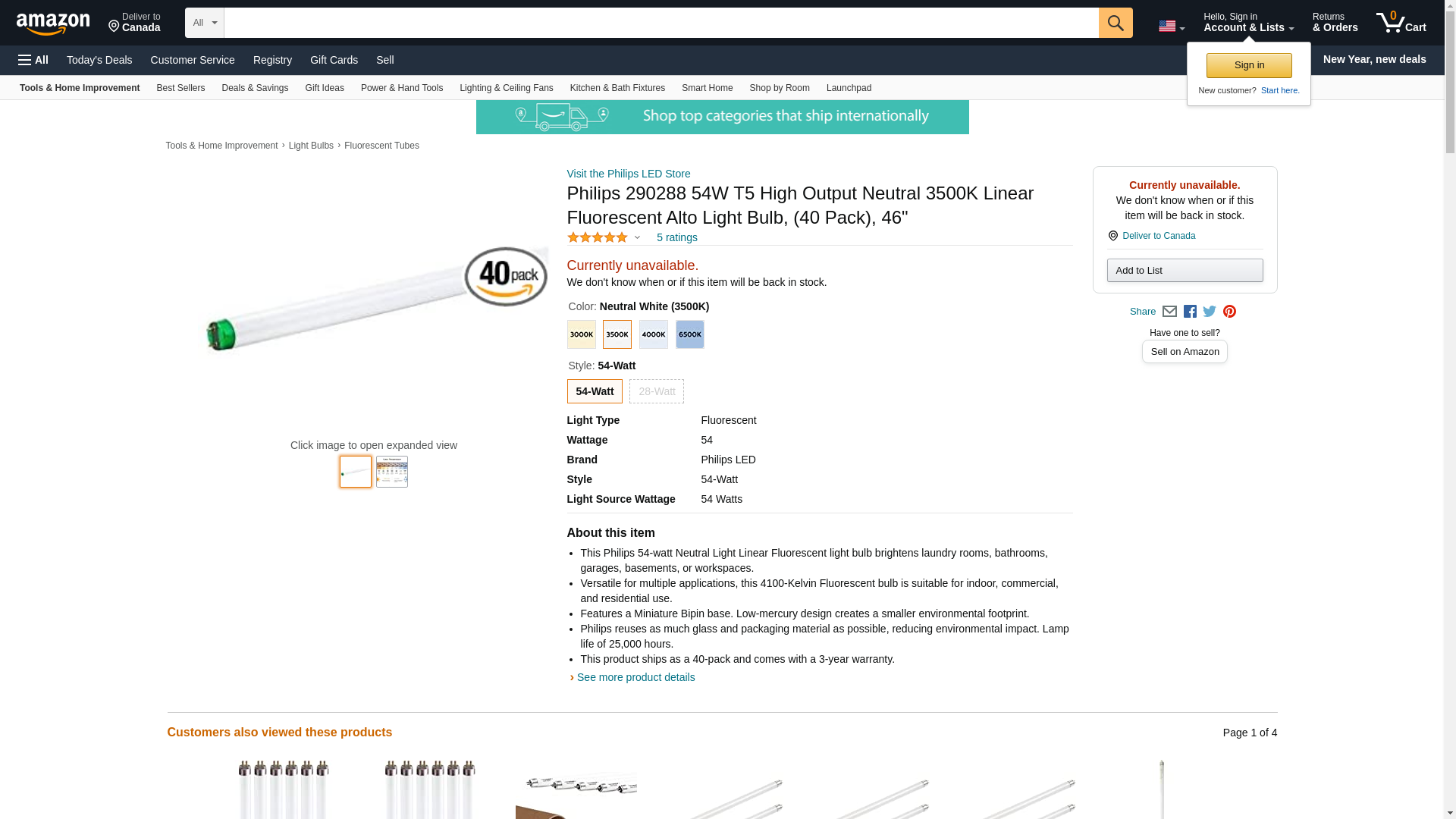This screenshot has height=819, width=1456.
Task: Go to Best Sellers tab
Action: 180,88
